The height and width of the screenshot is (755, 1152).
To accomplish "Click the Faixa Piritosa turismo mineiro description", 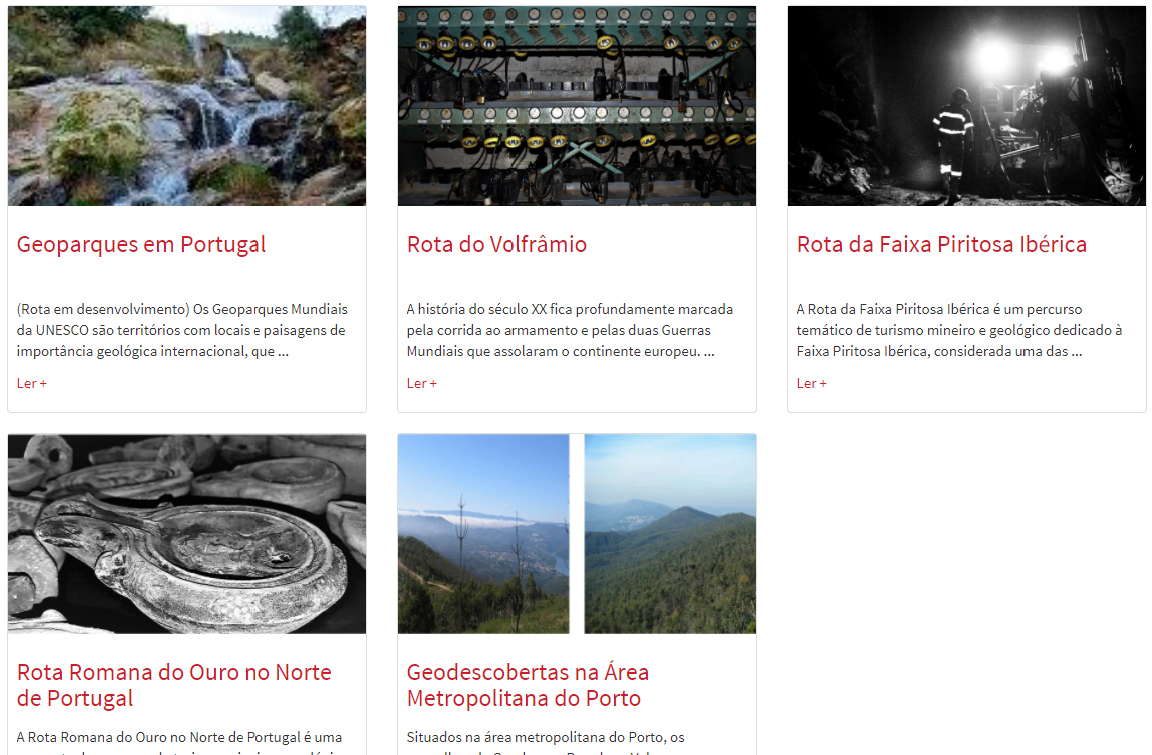I will click(x=960, y=330).
